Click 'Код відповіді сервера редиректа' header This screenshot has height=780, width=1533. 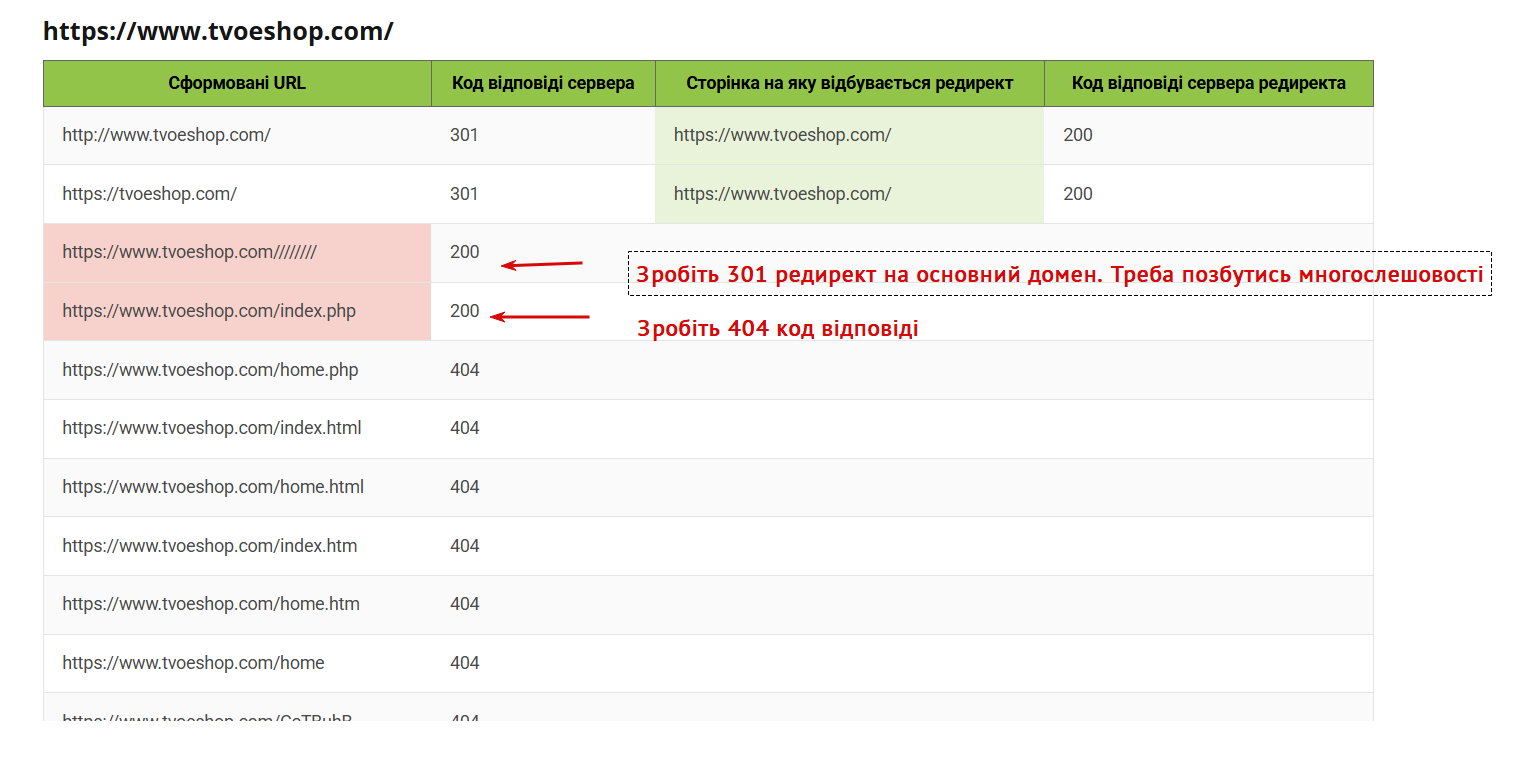(x=1209, y=83)
